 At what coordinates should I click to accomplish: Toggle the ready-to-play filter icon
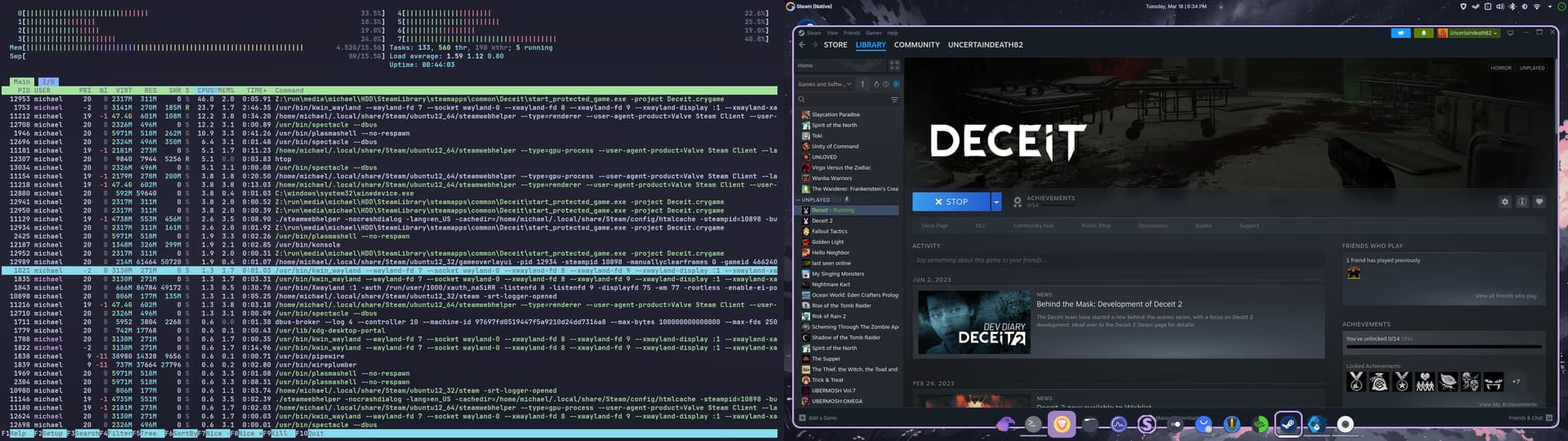(896, 84)
